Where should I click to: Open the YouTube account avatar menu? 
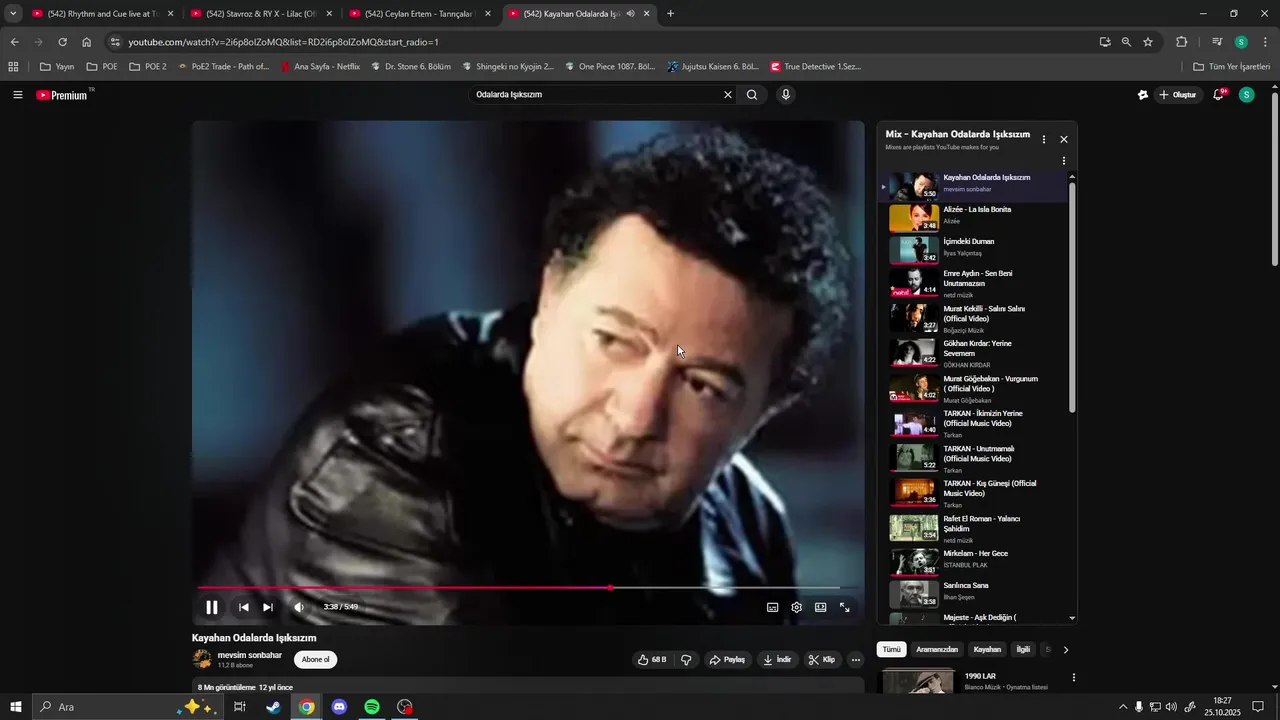pos(1246,95)
